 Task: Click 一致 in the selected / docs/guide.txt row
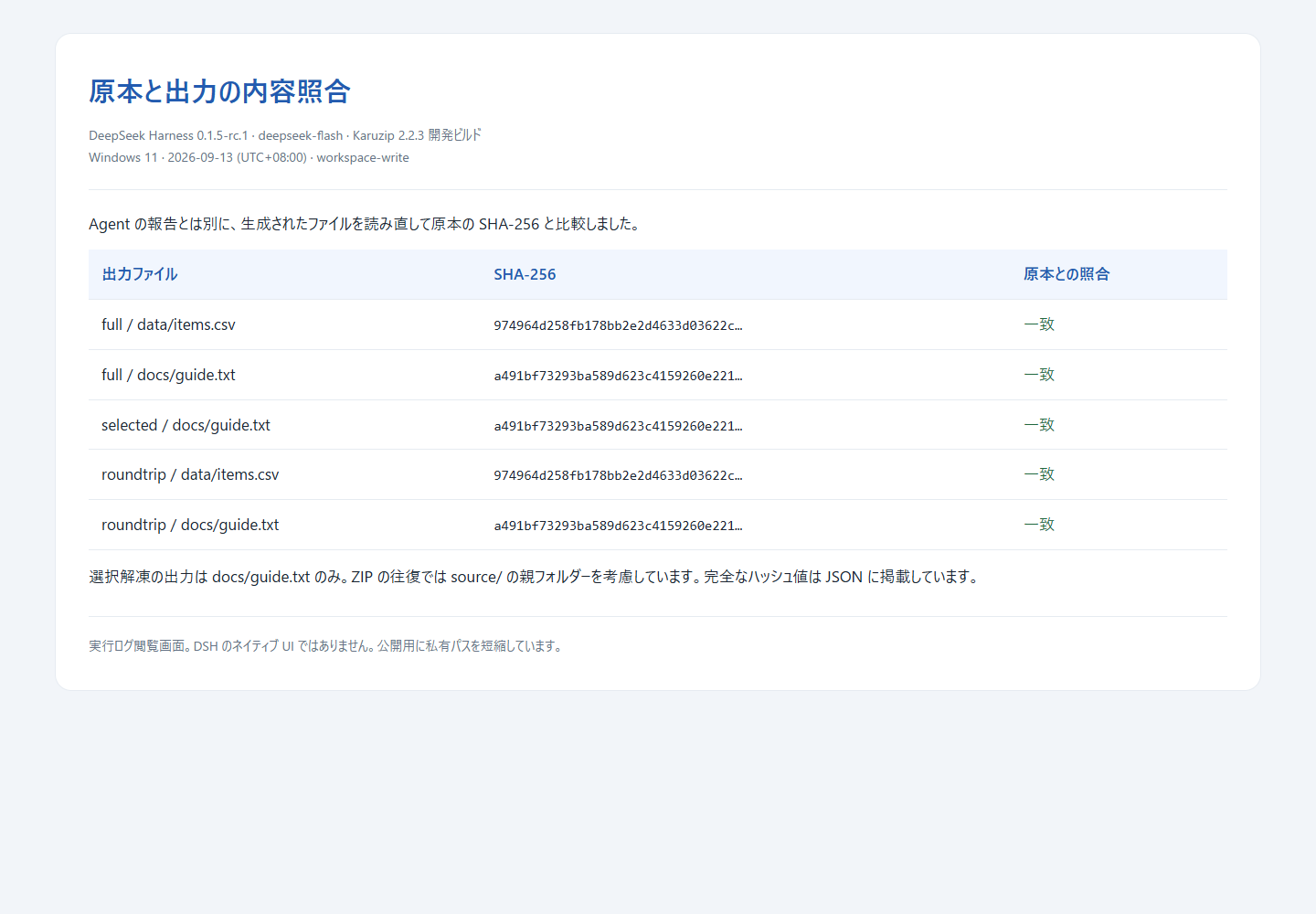(1039, 425)
